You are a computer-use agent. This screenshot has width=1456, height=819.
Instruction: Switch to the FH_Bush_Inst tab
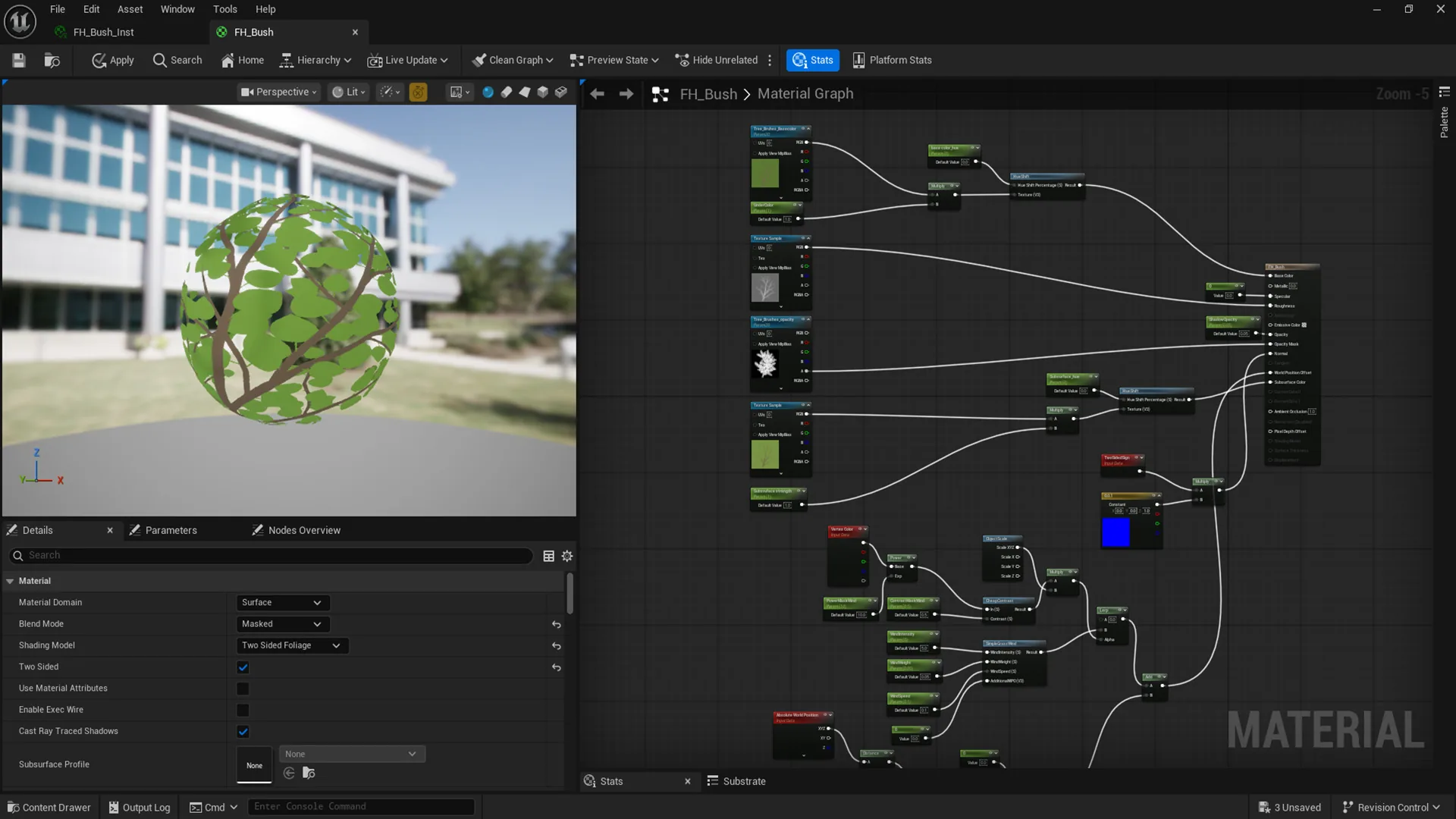coord(103,32)
